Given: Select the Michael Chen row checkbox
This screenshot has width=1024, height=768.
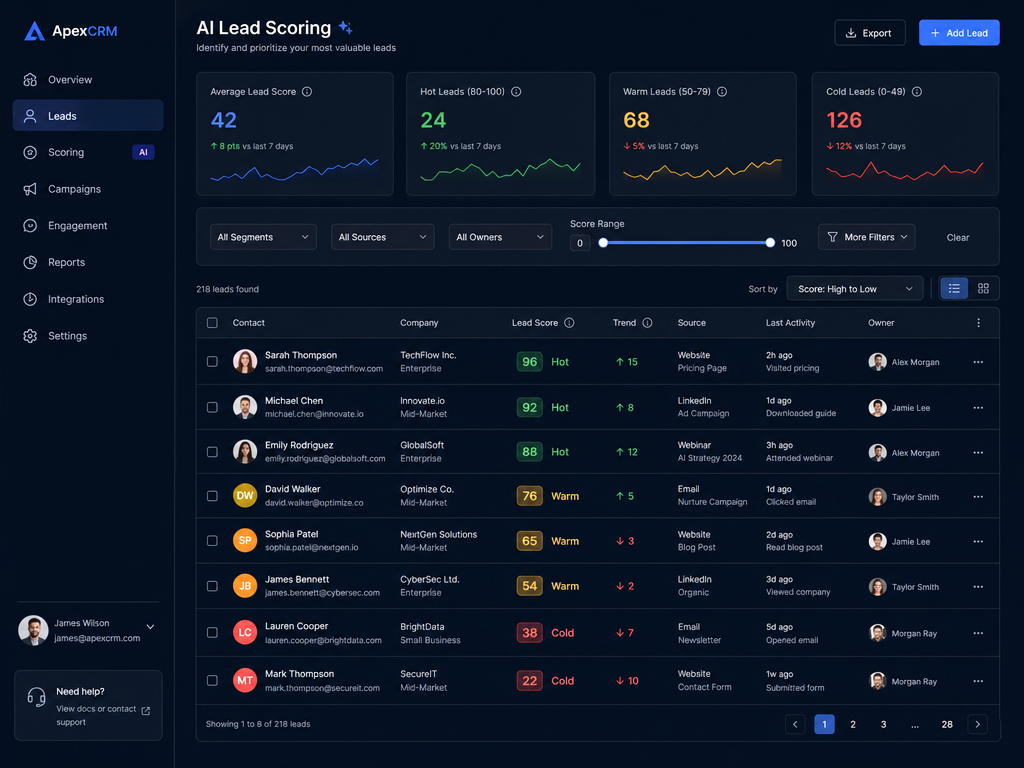Looking at the screenshot, I should click(212, 408).
